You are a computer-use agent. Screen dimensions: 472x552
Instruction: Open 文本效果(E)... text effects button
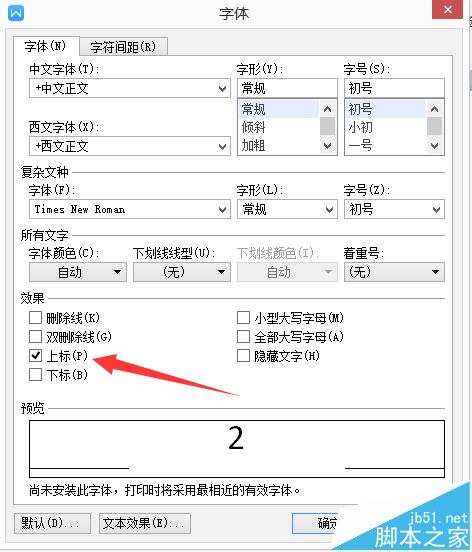[145, 523]
